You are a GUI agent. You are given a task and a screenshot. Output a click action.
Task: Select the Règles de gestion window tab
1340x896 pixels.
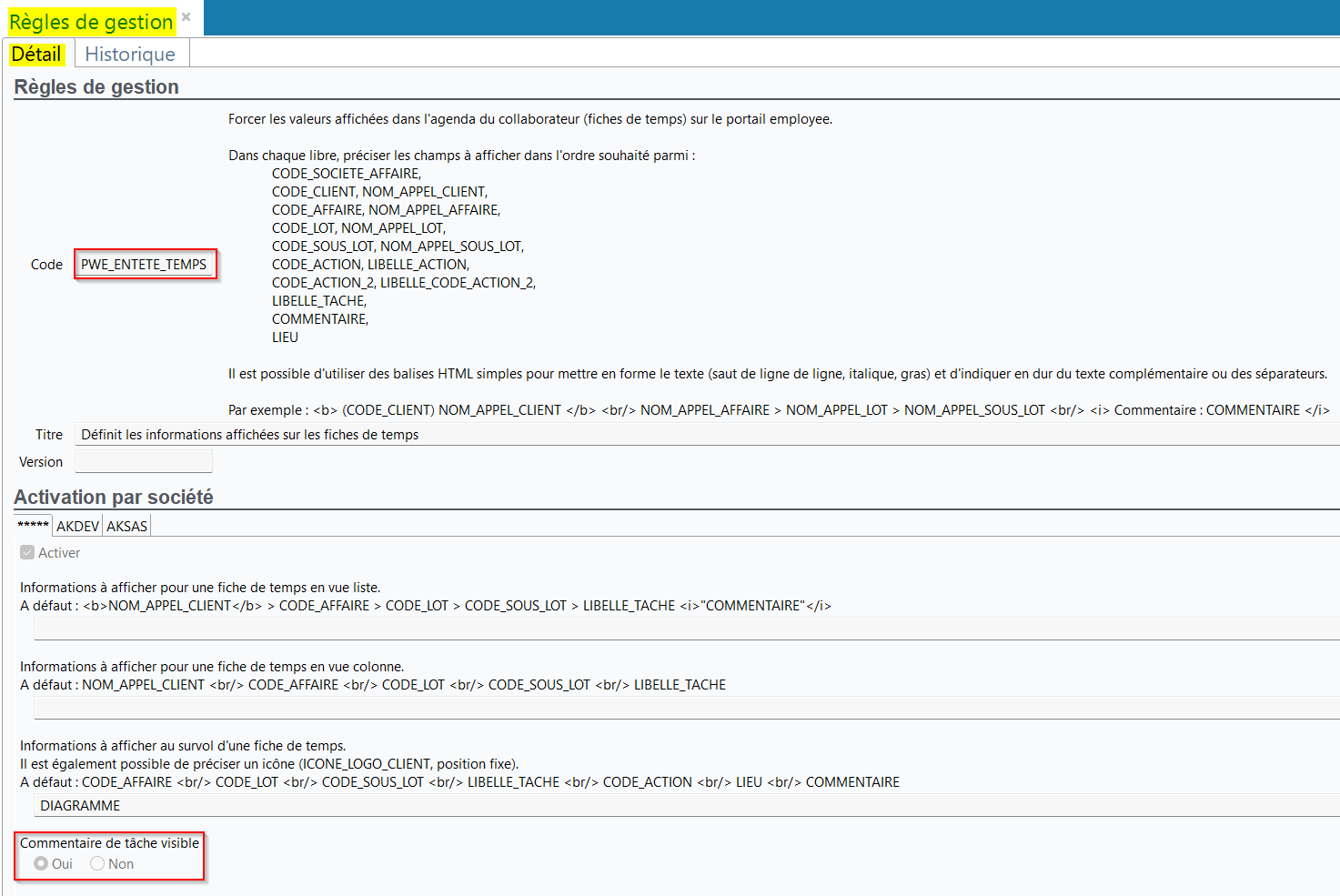point(90,22)
